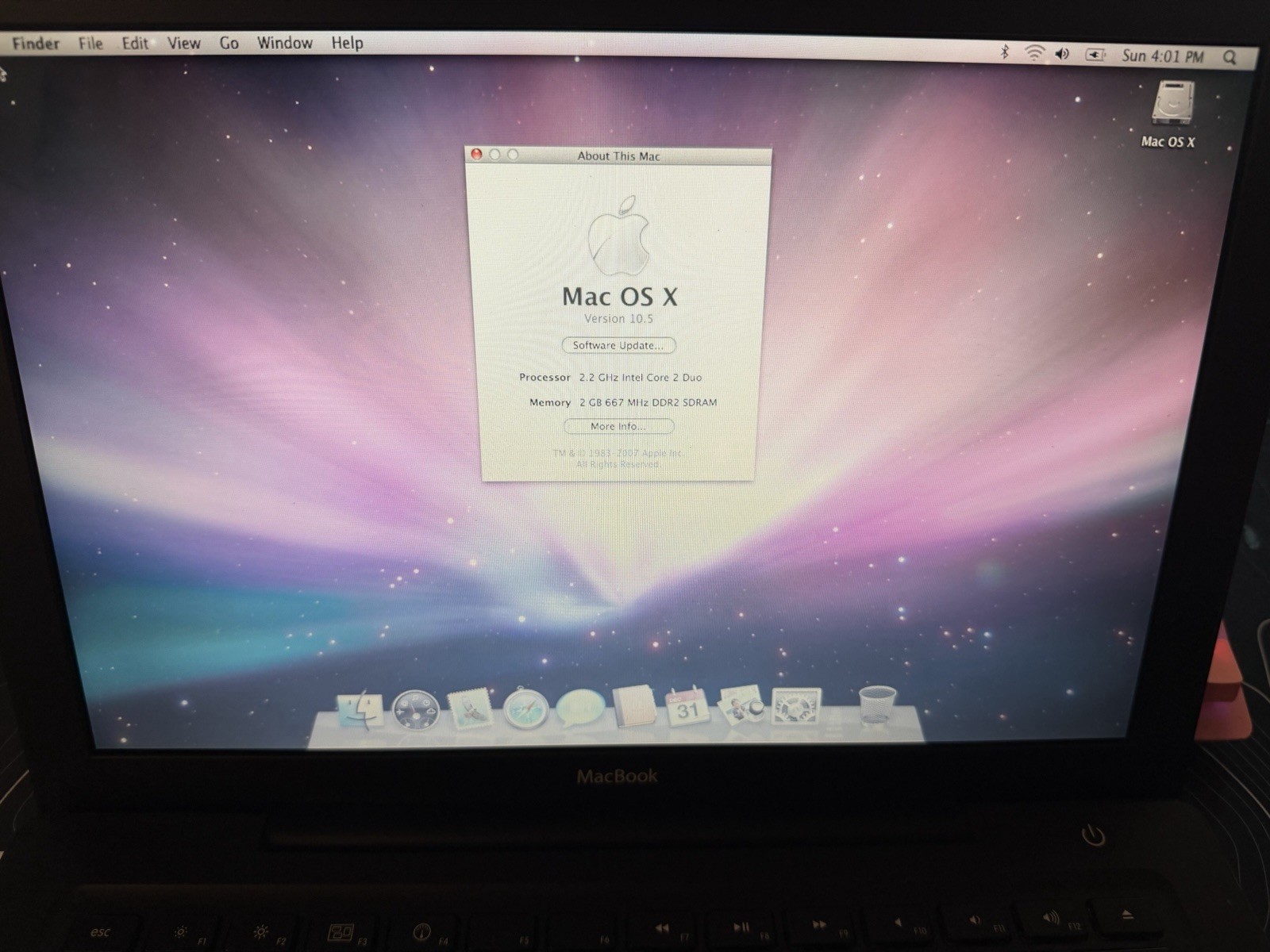Open Finder from the Dock
1270x952 pixels.
click(360, 710)
